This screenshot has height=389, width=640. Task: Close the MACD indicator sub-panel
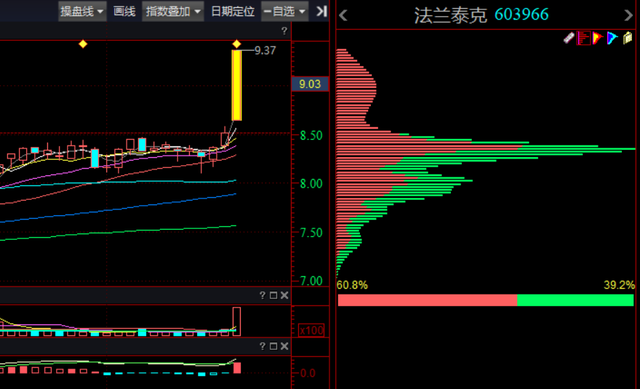point(284,346)
